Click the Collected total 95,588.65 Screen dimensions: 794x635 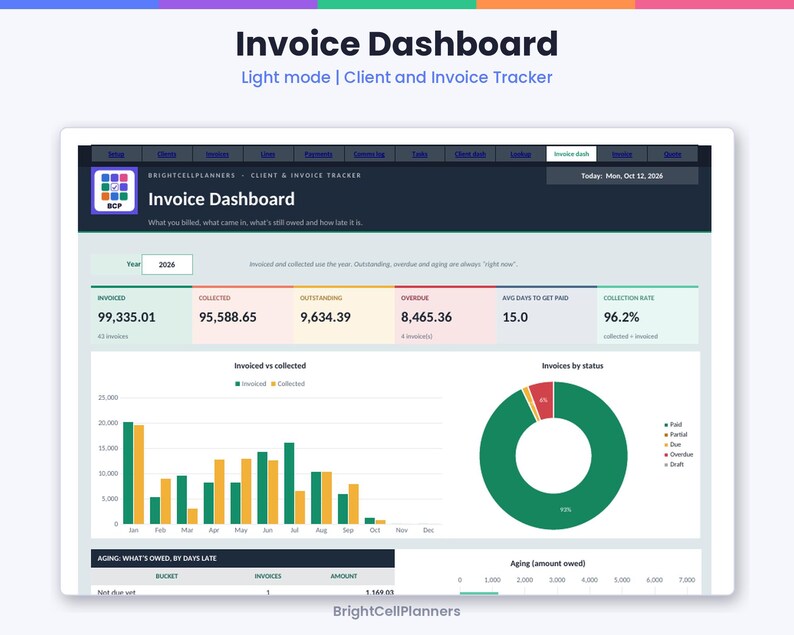click(x=228, y=318)
